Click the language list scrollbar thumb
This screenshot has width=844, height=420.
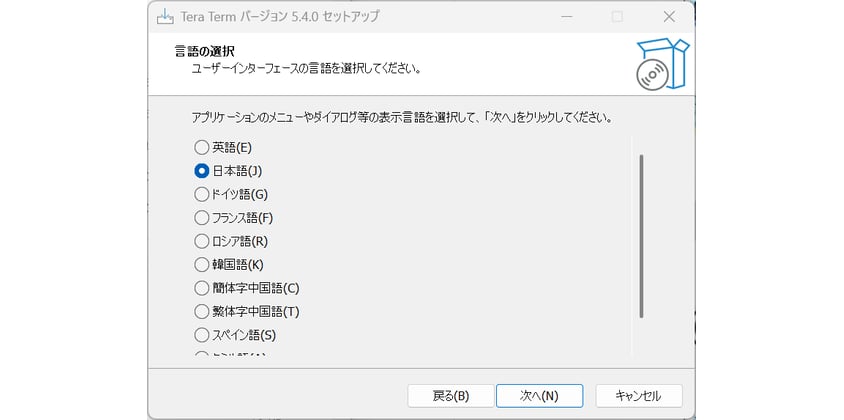[x=640, y=236]
